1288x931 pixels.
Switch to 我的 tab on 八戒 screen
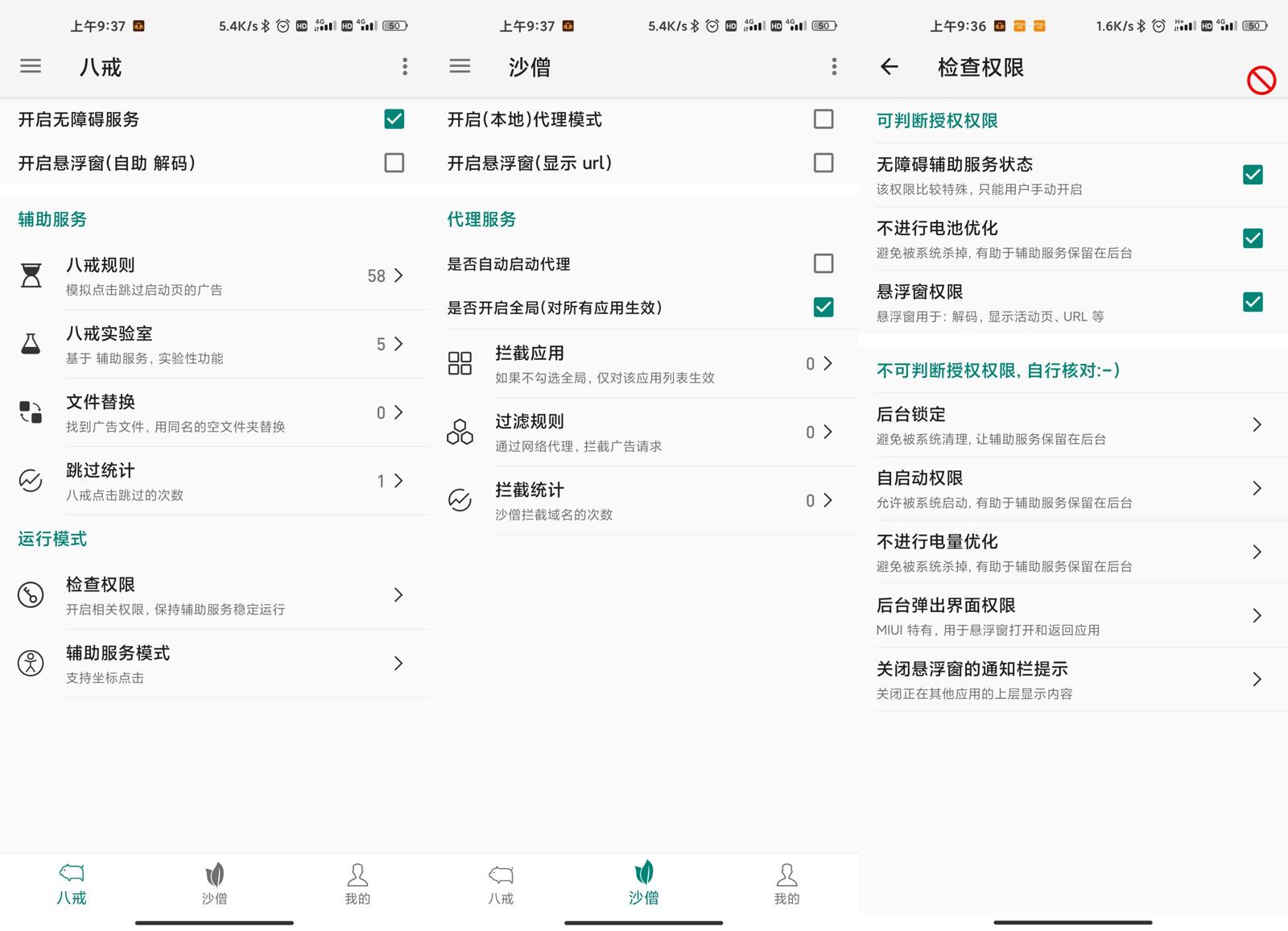(357, 883)
